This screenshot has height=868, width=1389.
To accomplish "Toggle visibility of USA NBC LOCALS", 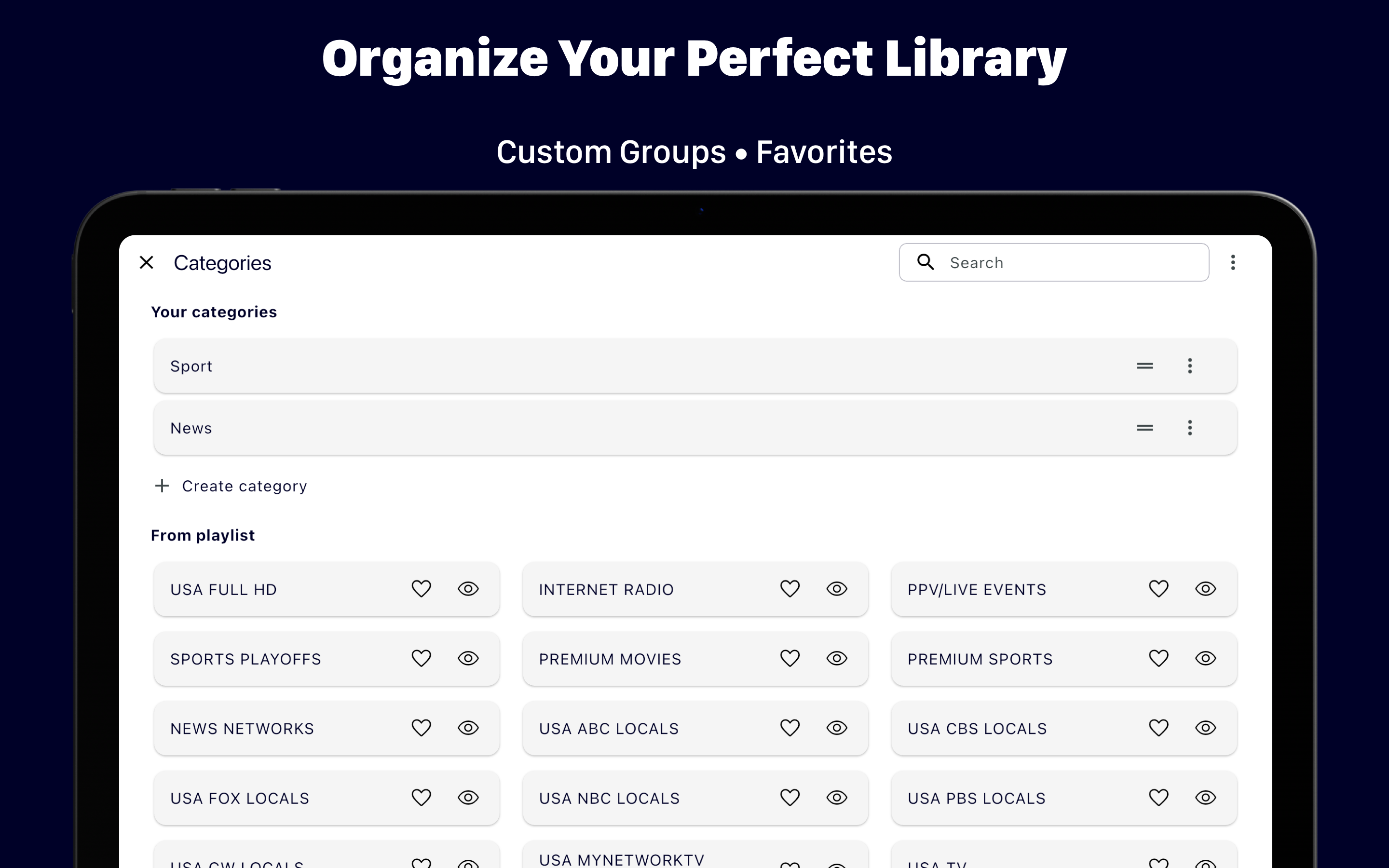I will coord(837,798).
